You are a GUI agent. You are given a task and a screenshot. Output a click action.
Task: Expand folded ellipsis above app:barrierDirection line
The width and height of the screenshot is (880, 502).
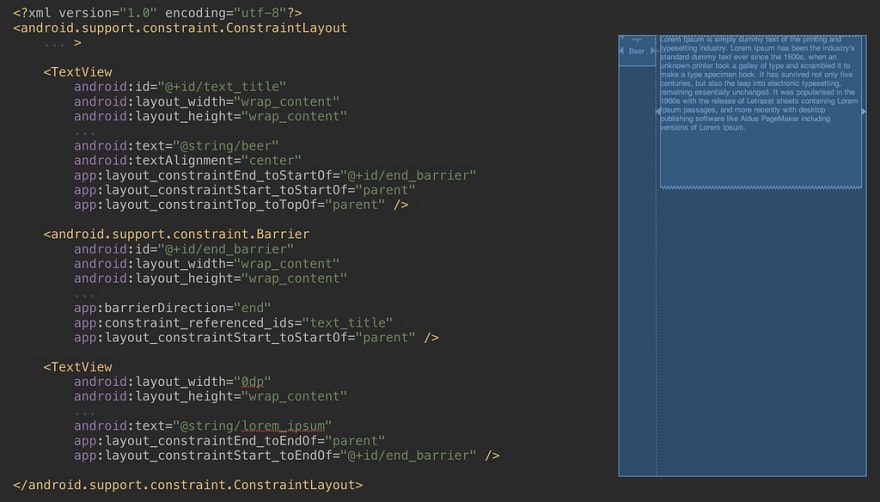point(84,294)
